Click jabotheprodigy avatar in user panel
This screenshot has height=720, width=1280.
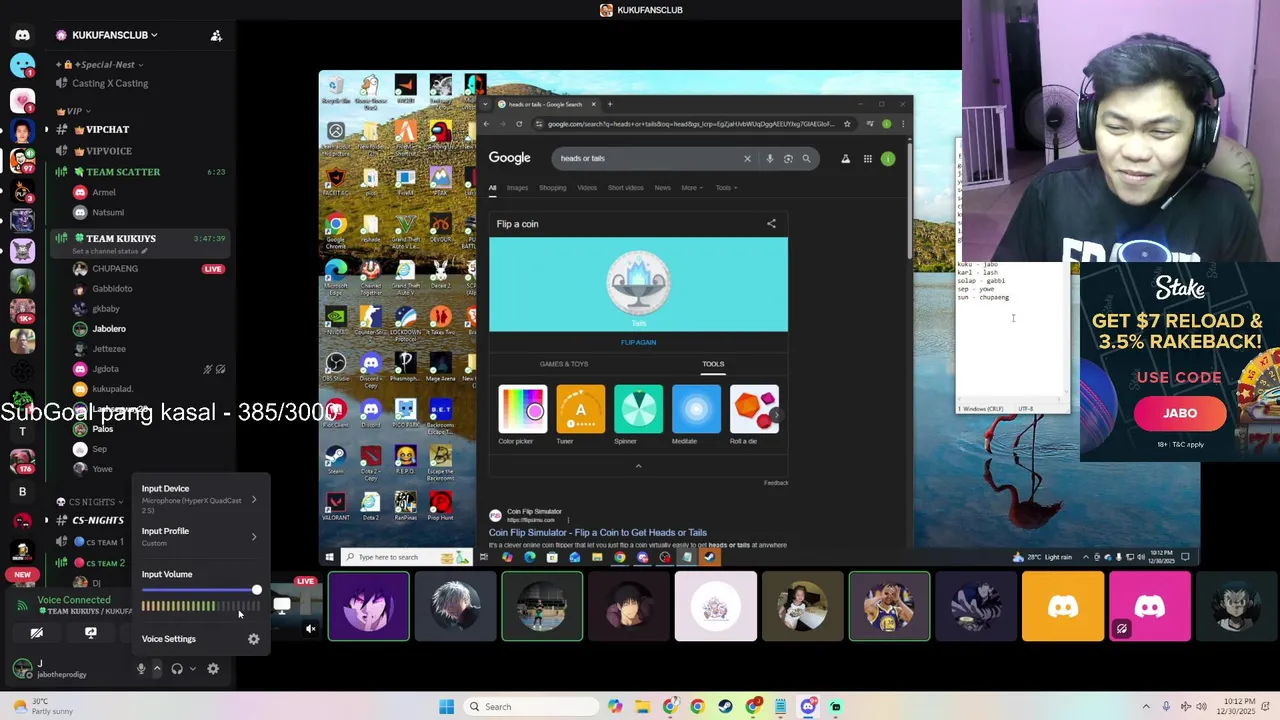(22, 668)
